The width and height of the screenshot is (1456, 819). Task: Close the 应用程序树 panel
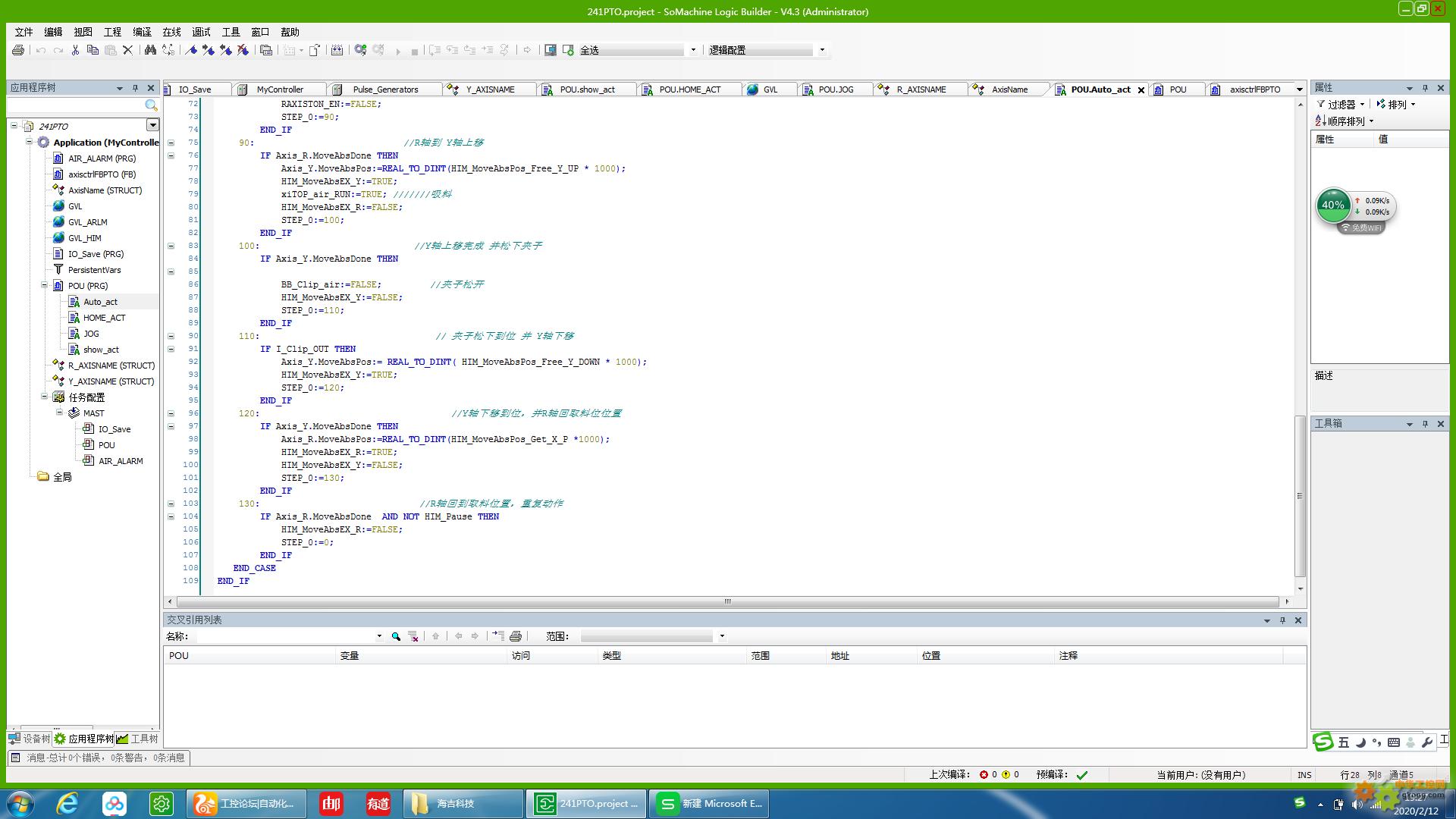(150, 88)
